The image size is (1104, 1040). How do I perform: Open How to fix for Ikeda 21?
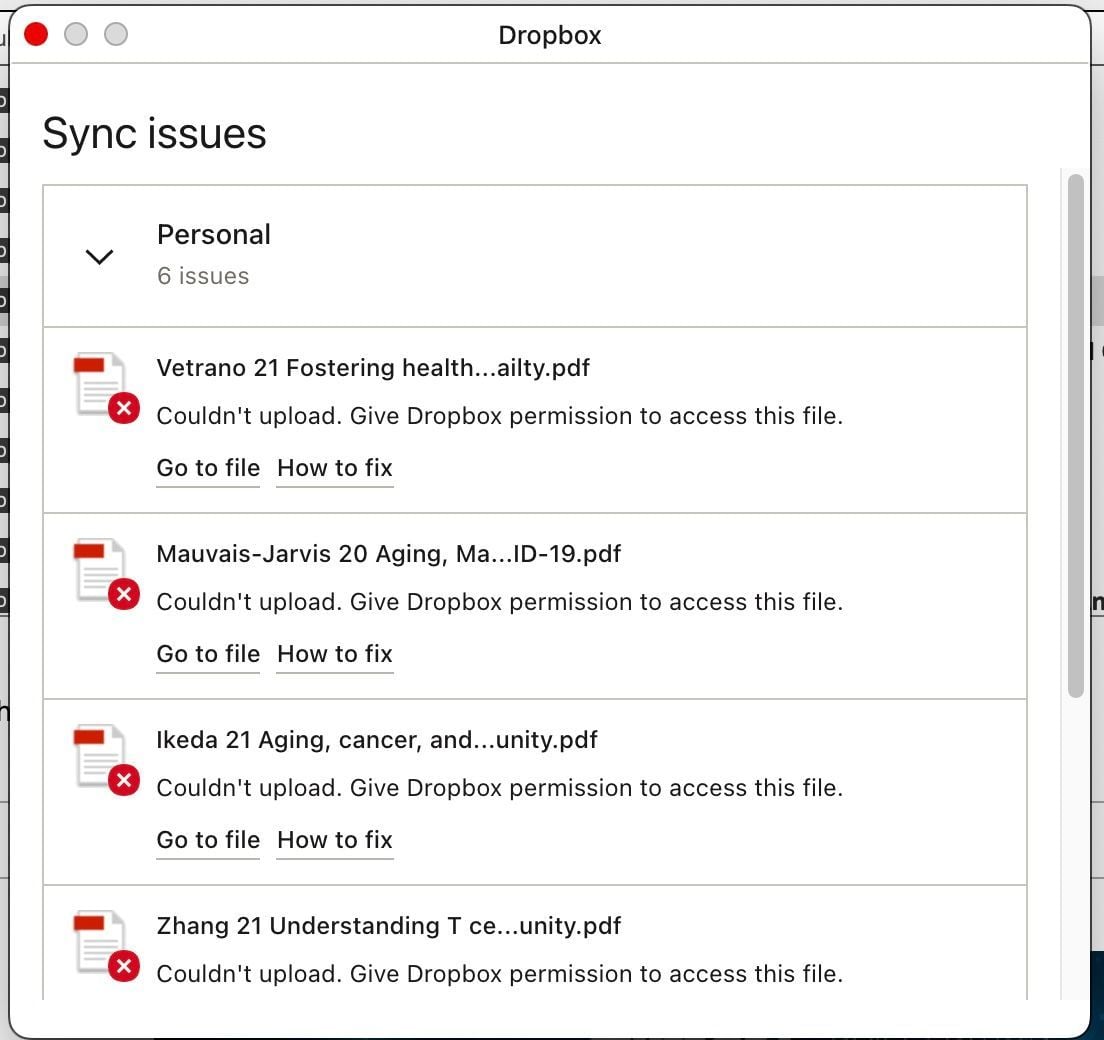[x=335, y=840]
